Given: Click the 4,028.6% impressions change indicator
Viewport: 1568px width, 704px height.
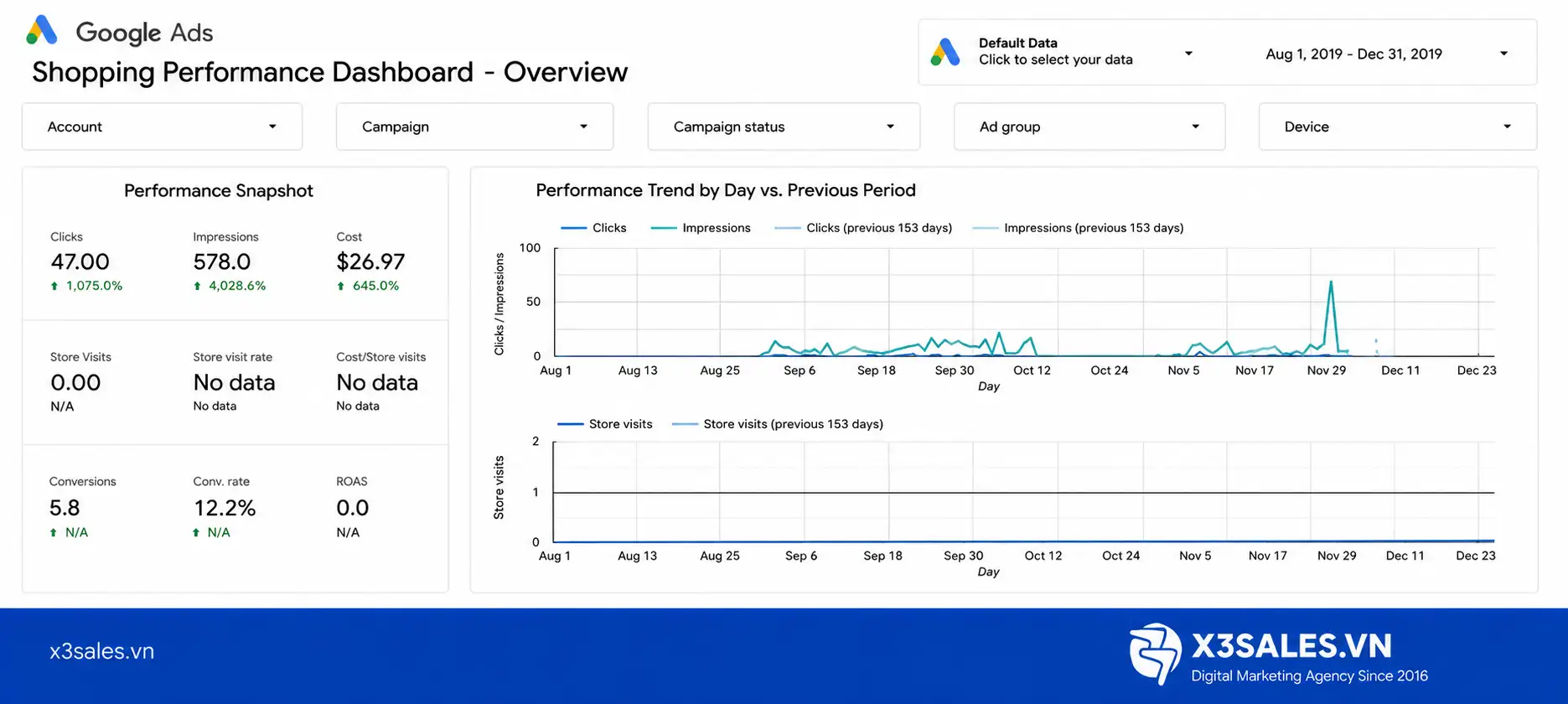Looking at the screenshot, I should (x=230, y=286).
